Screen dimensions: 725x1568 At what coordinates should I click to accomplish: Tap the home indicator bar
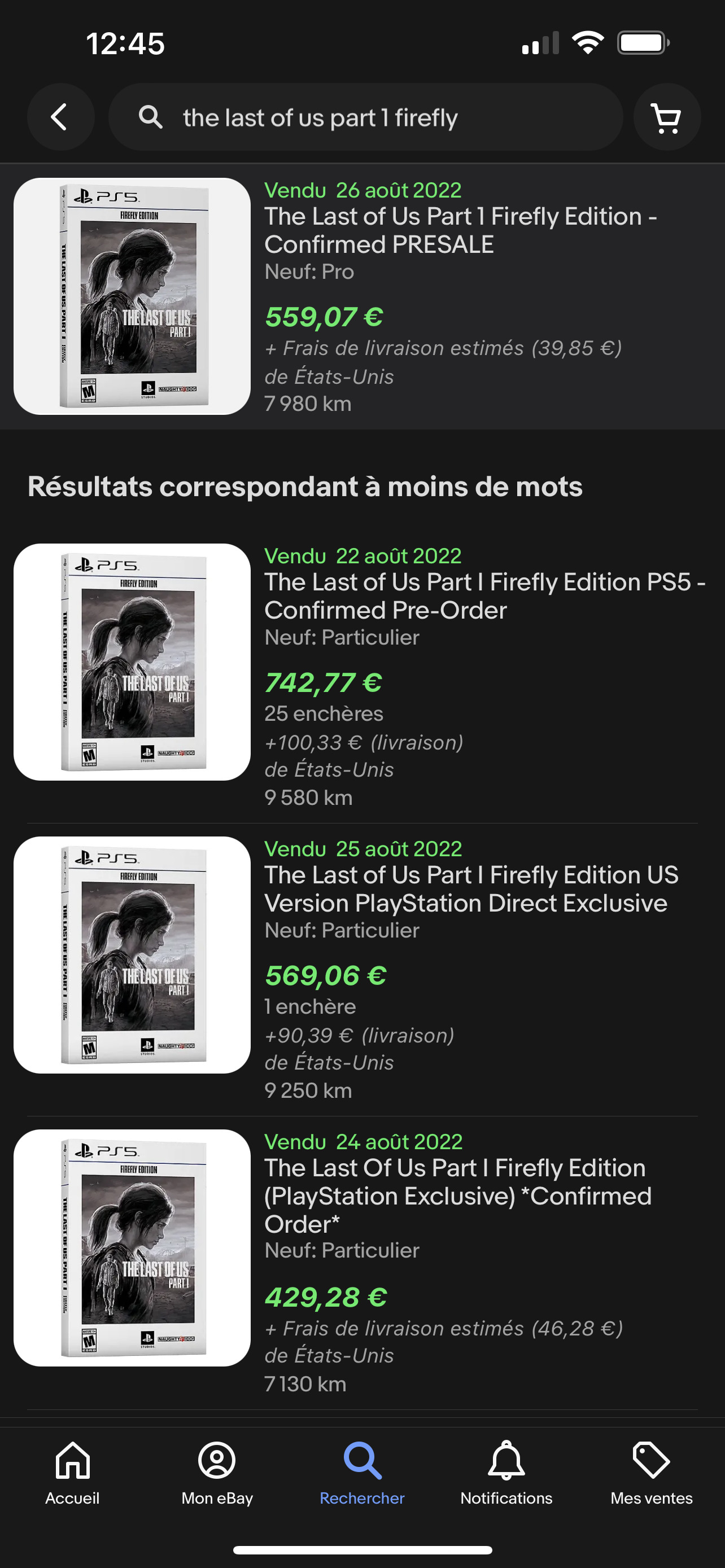click(x=362, y=1550)
